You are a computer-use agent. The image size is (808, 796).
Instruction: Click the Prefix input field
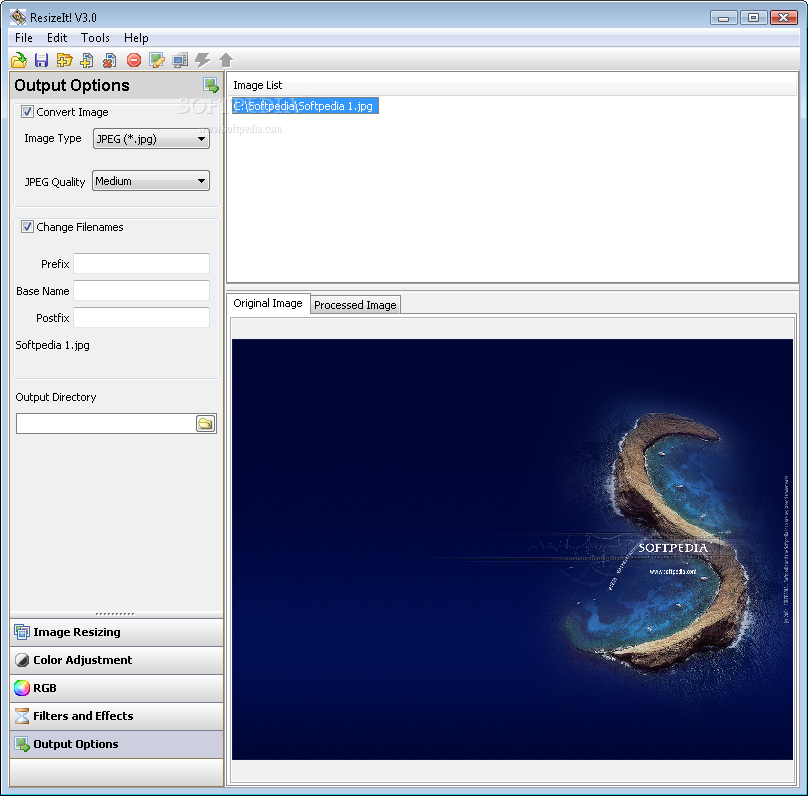point(141,263)
